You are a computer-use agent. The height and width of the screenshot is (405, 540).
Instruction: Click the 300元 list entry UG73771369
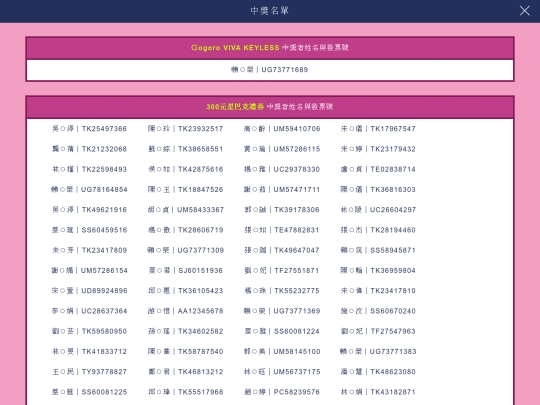coord(282,311)
